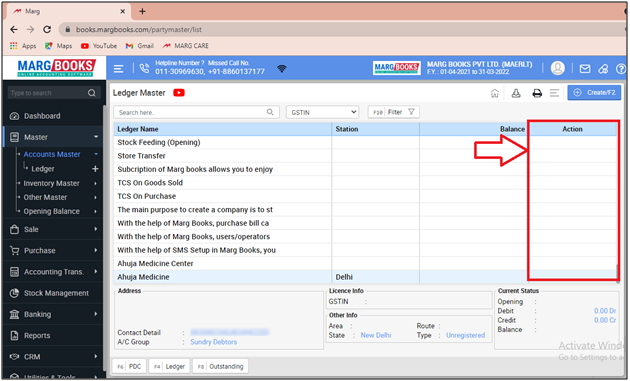Open the user profile avatar icon
This screenshot has width=630, height=381.
coord(557,68)
